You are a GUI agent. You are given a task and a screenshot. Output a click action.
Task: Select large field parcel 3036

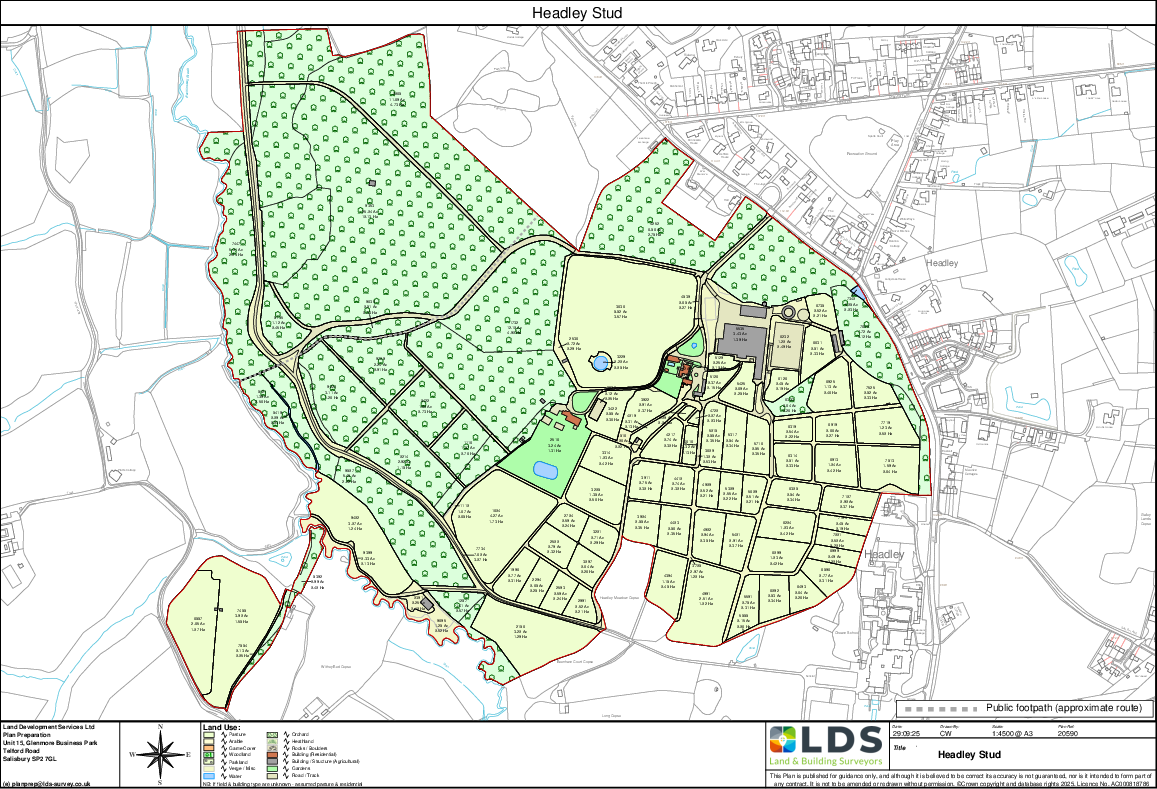tap(620, 310)
